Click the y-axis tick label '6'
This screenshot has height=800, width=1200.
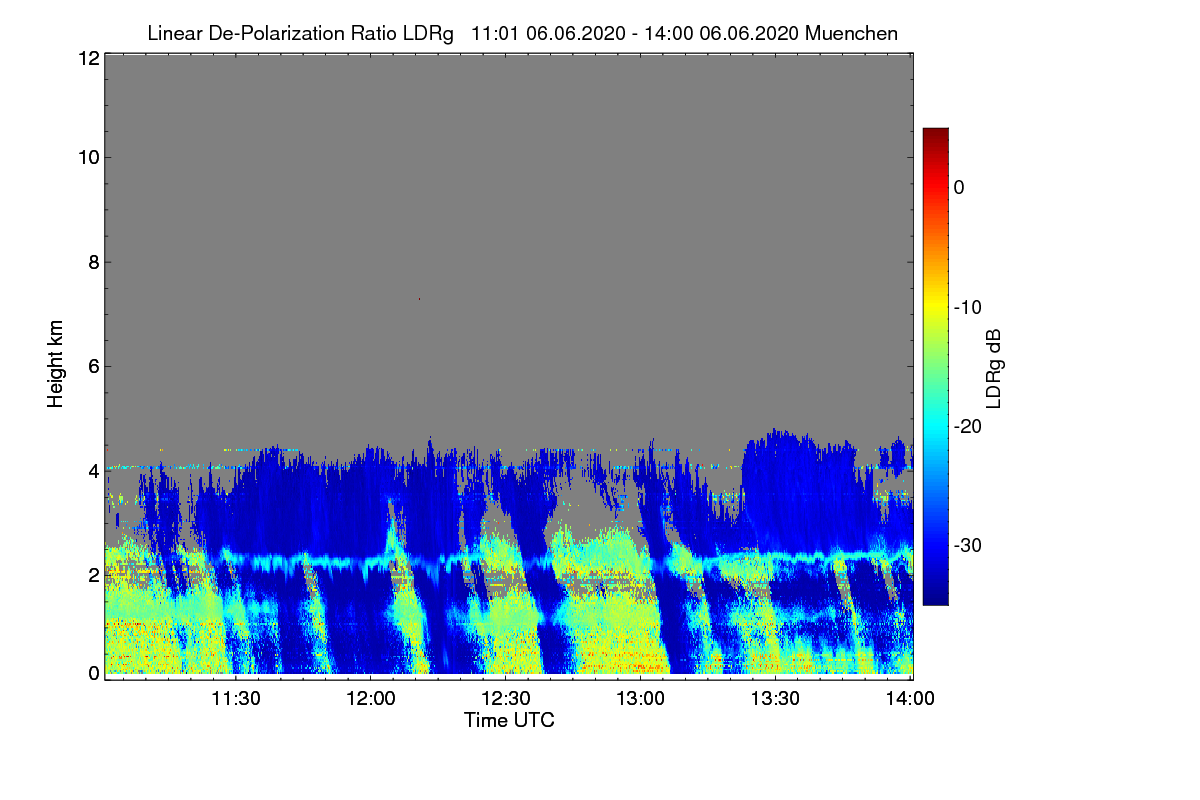[x=92, y=367]
